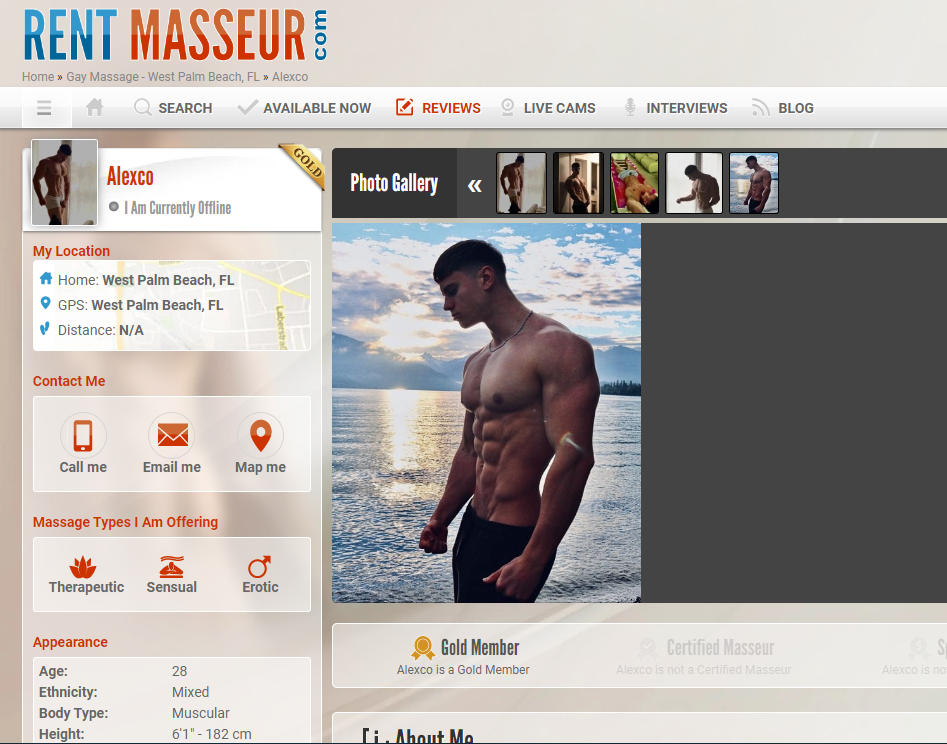Select the REVIEWS navigation item

coord(451,108)
